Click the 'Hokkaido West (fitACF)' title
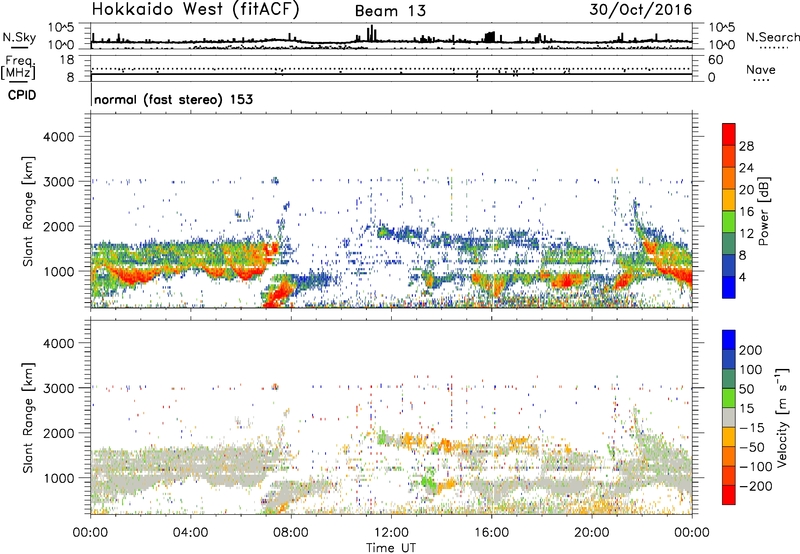The width and height of the screenshot is (800, 554). 195,9
